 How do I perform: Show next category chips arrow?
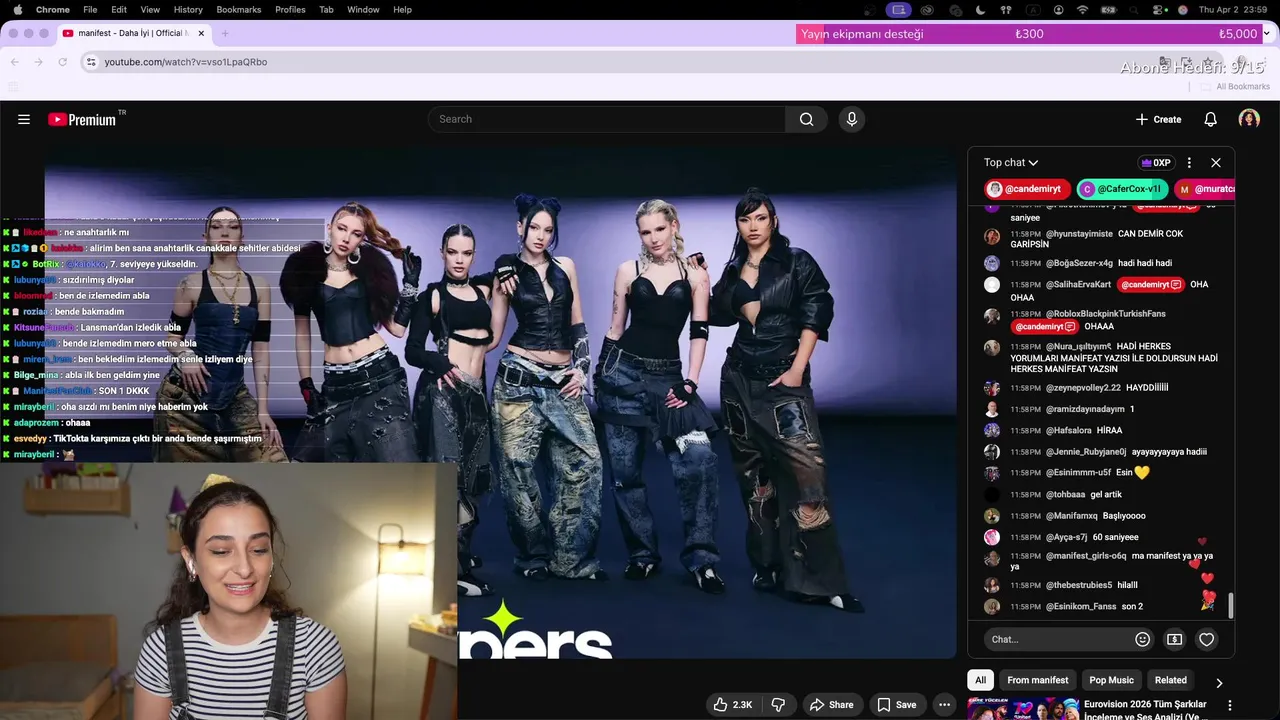pos(1219,683)
